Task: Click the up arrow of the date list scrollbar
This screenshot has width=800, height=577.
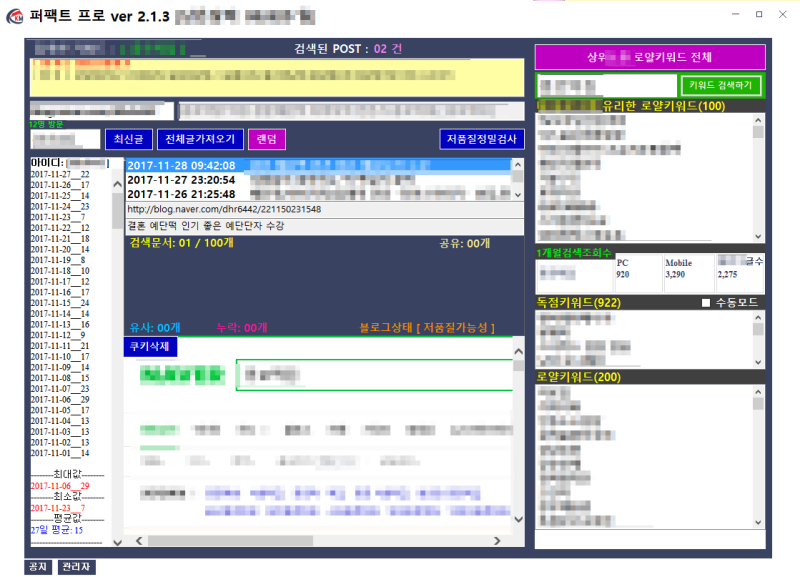Action: coord(117,184)
